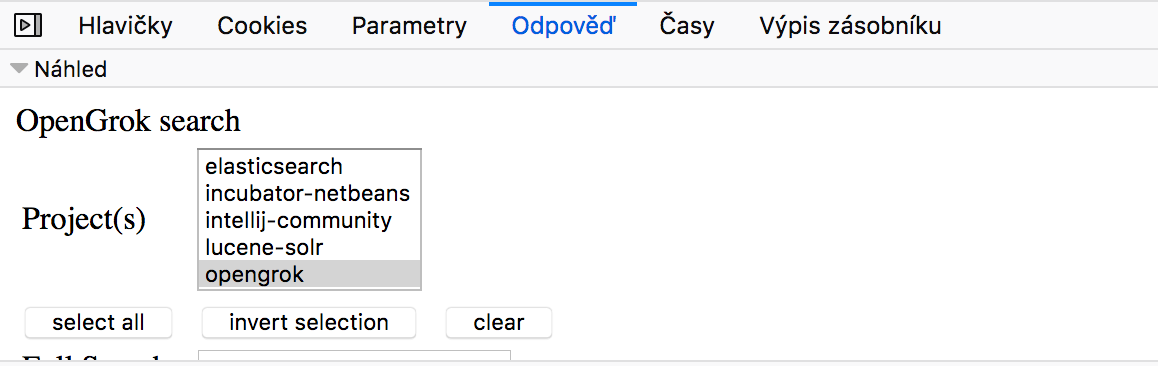Go to the Časy tab

coord(687,27)
